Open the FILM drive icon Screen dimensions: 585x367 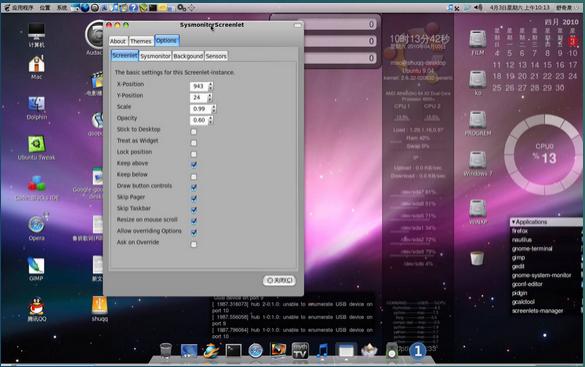[x=478, y=39]
